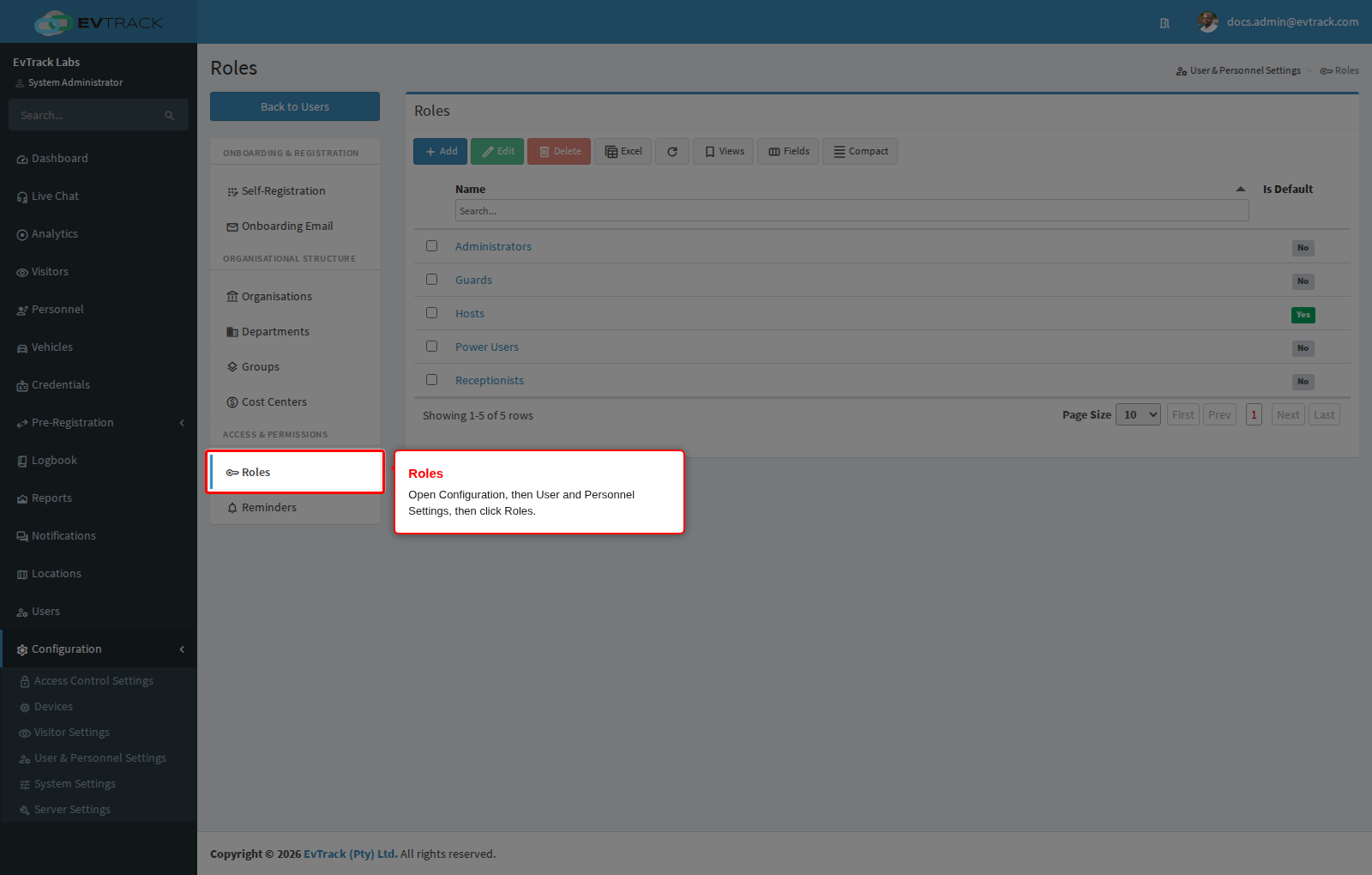Open Live Chat from sidebar
The image size is (1372, 875).
pos(99,196)
